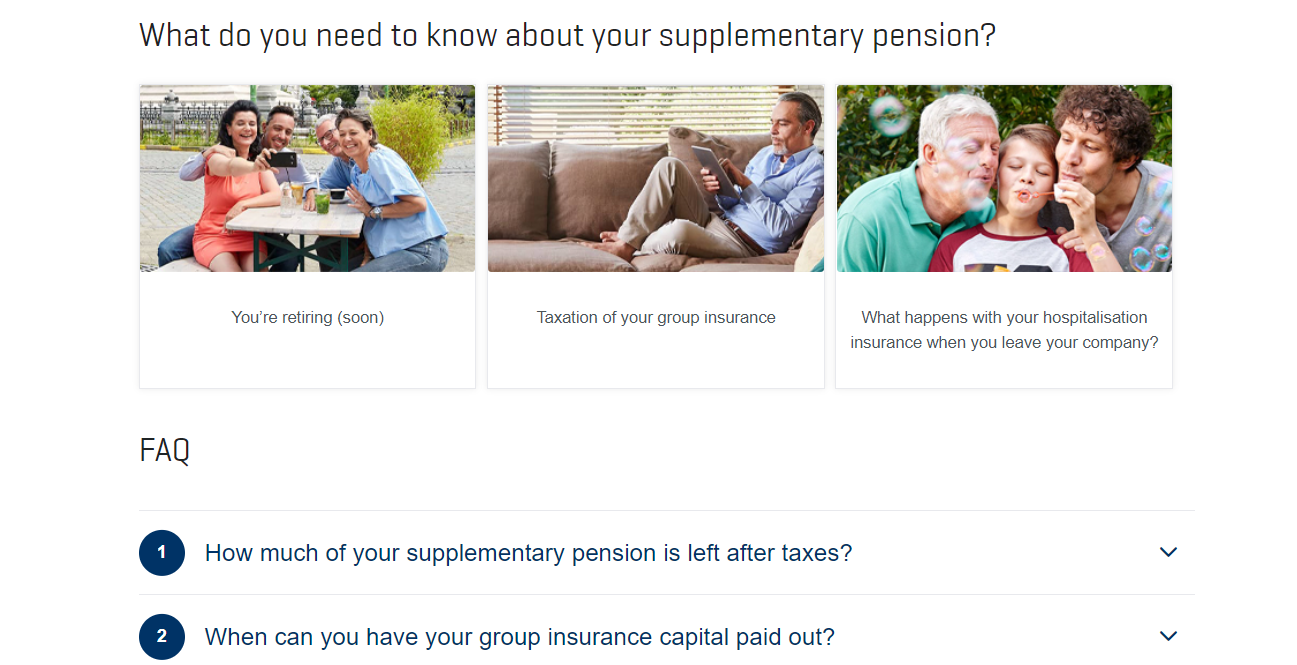
Task: Click the number 1 circle badge
Action: pos(162,552)
